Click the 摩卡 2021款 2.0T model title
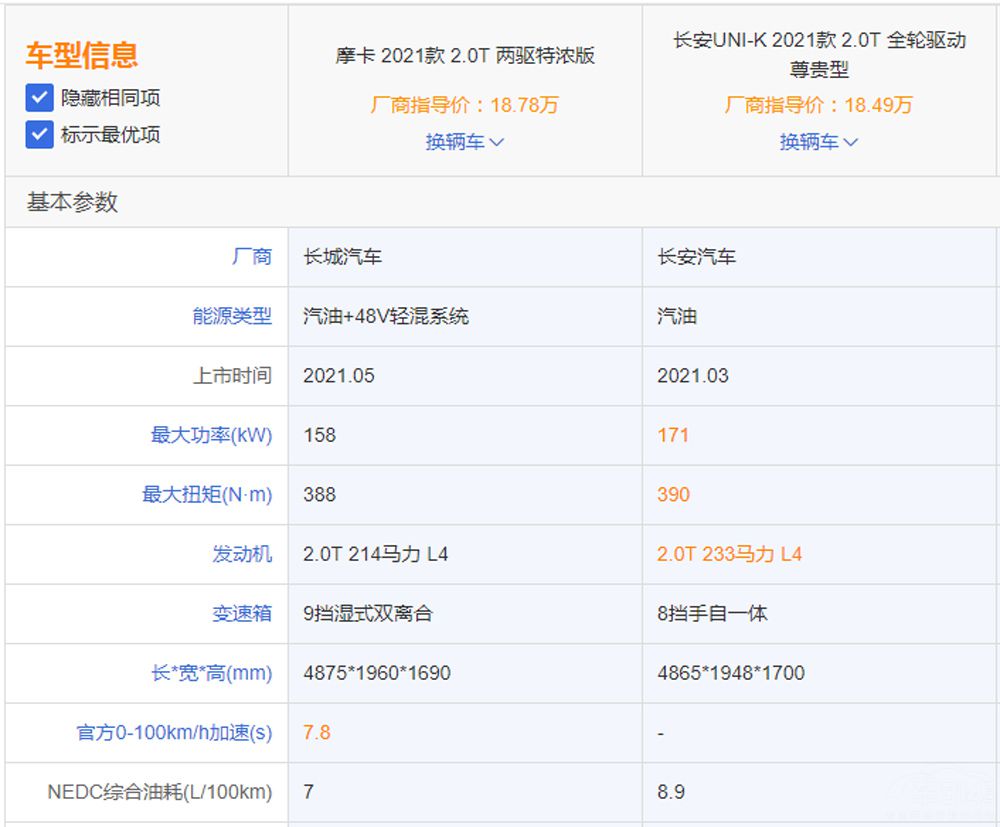The width and height of the screenshot is (1000, 827). click(x=465, y=56)
